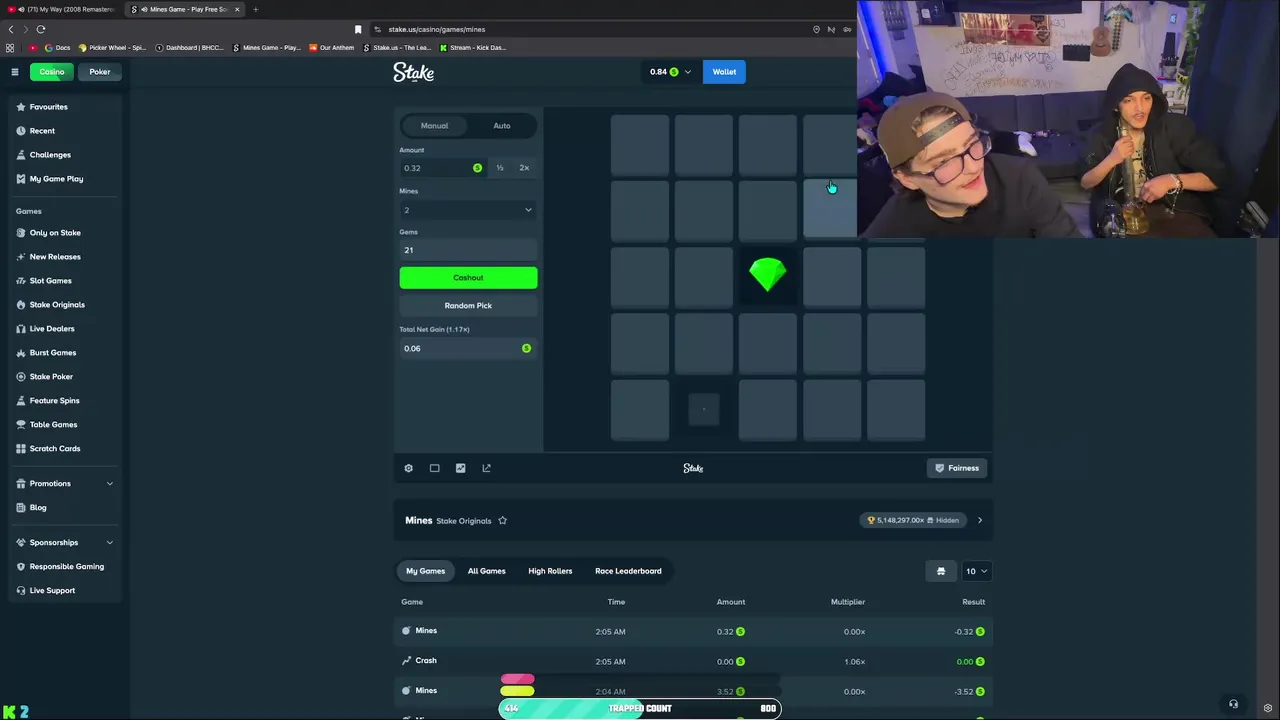
Task: Select the All Games tab
Action: pyautogui.click(x=486, y=571)
